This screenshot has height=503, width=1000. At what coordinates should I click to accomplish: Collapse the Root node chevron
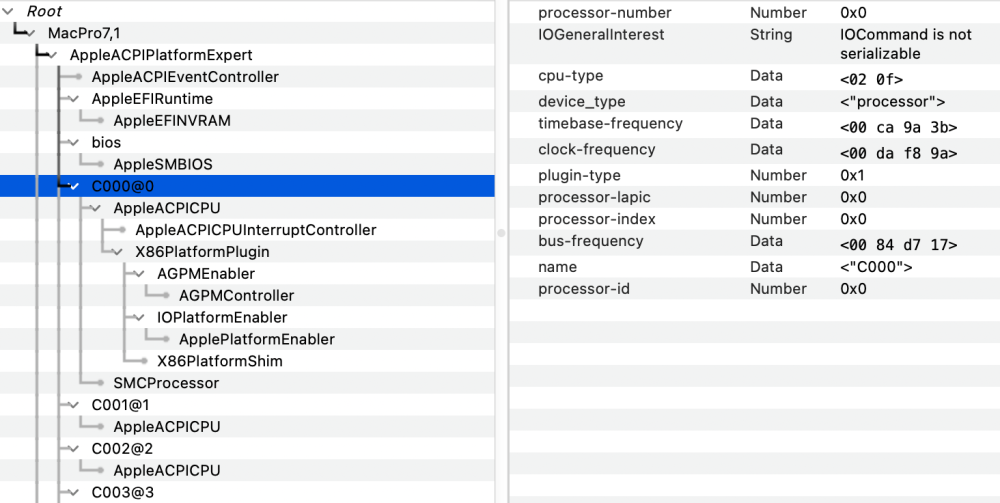pos(8,11)
